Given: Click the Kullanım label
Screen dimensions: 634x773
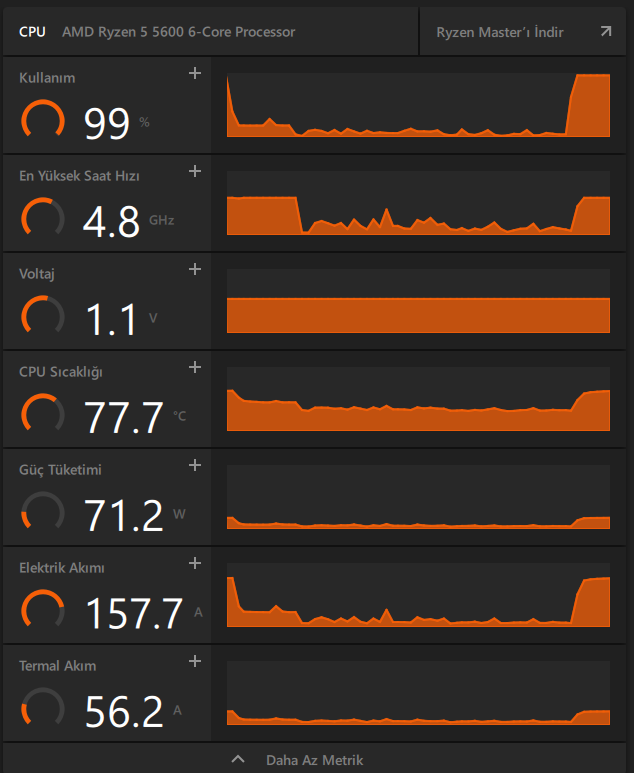Looking at the screenshot, I should pyautogui.click(x=47, y=78).
